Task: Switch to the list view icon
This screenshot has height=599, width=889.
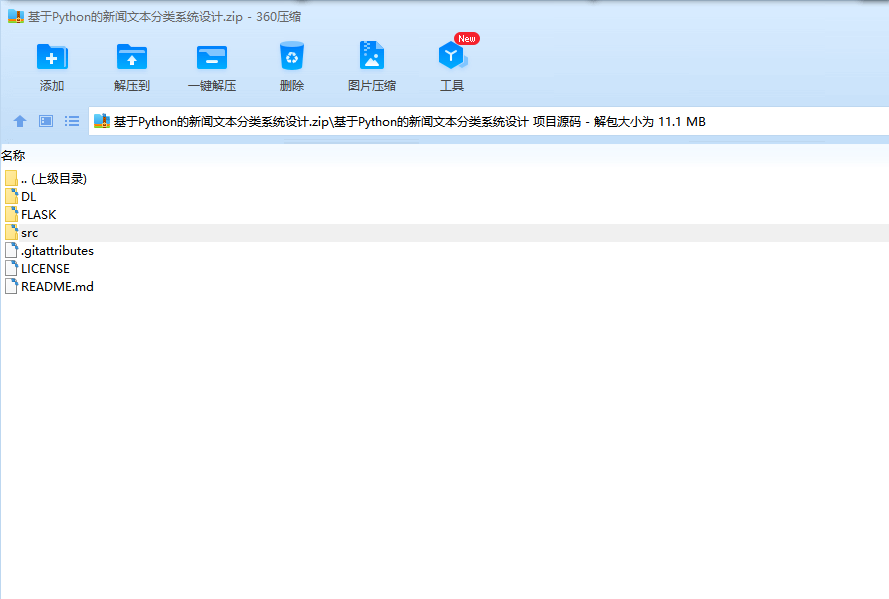Action: coord(72,121)
